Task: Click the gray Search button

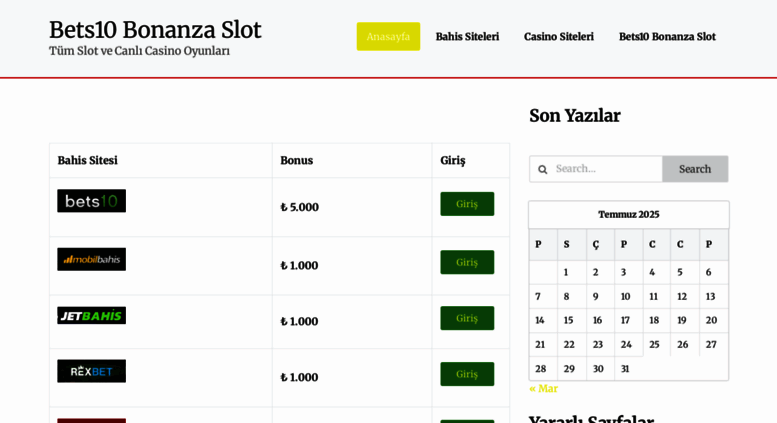Action: click(695, 169)
